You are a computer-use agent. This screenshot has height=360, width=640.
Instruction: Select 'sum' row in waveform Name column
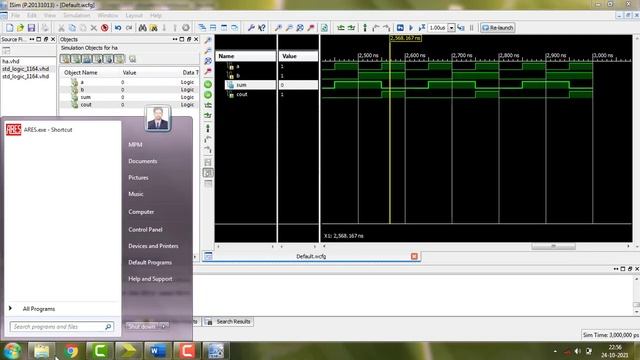(250, 85)
